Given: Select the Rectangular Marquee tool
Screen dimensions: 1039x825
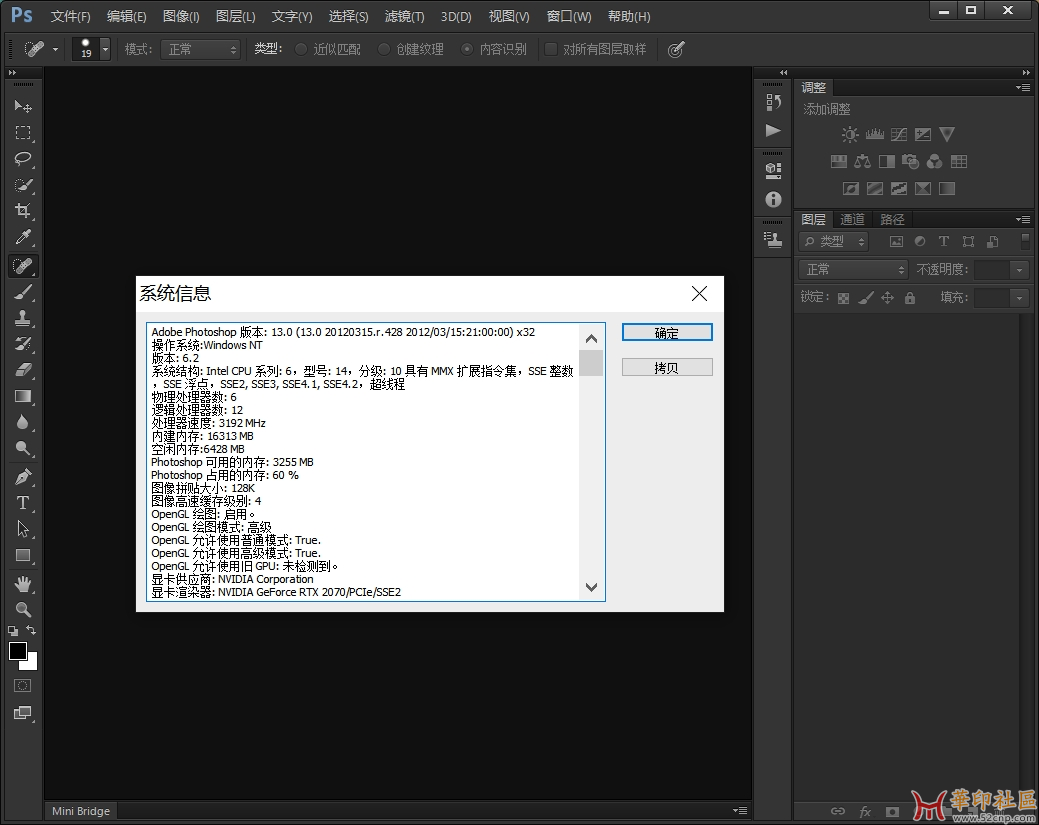Looking at the screenshot, I should coord(23,133).
